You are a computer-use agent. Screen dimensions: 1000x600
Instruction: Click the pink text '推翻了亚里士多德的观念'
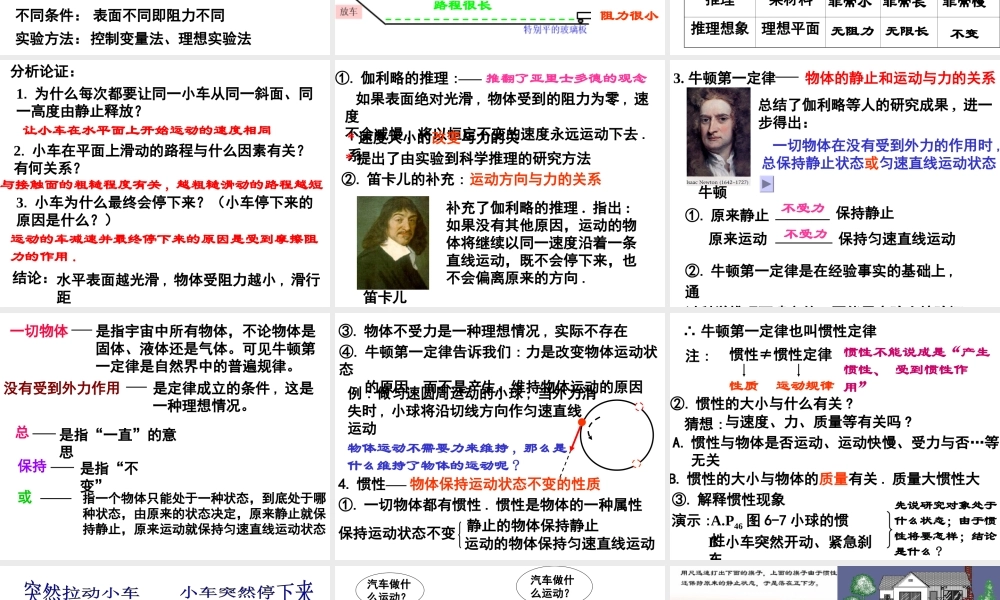[566, 78]
